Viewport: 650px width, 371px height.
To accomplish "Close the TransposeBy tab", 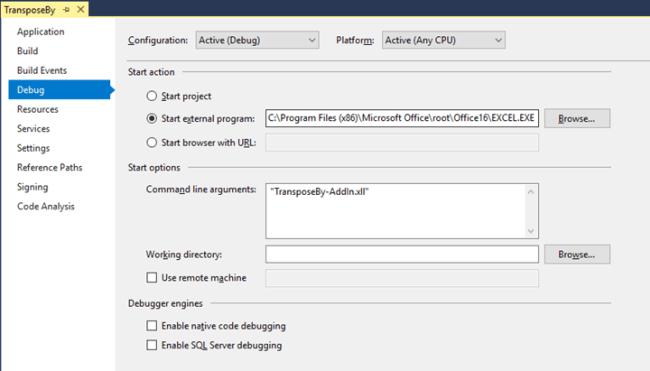I will [81, 9].
